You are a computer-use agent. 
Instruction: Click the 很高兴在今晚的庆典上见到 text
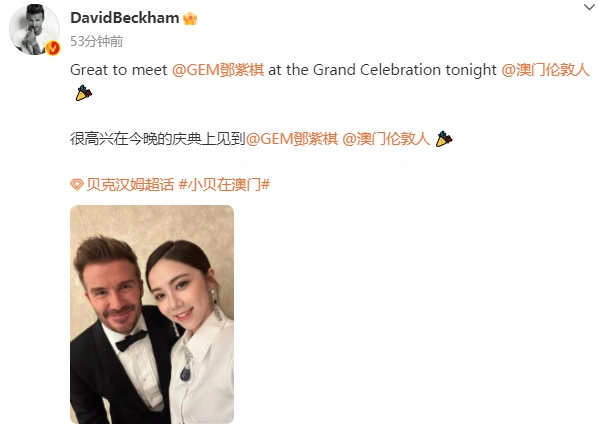point(158,139)
